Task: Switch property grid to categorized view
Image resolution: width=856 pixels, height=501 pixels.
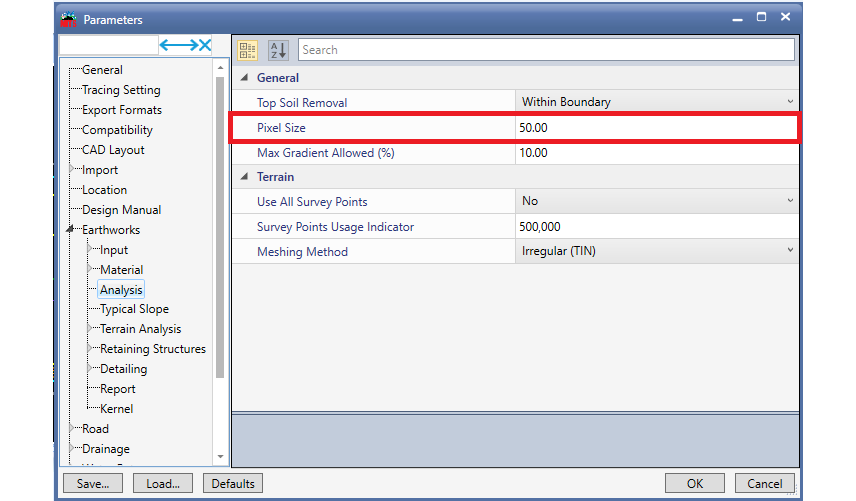Action: tap(247, 50)
